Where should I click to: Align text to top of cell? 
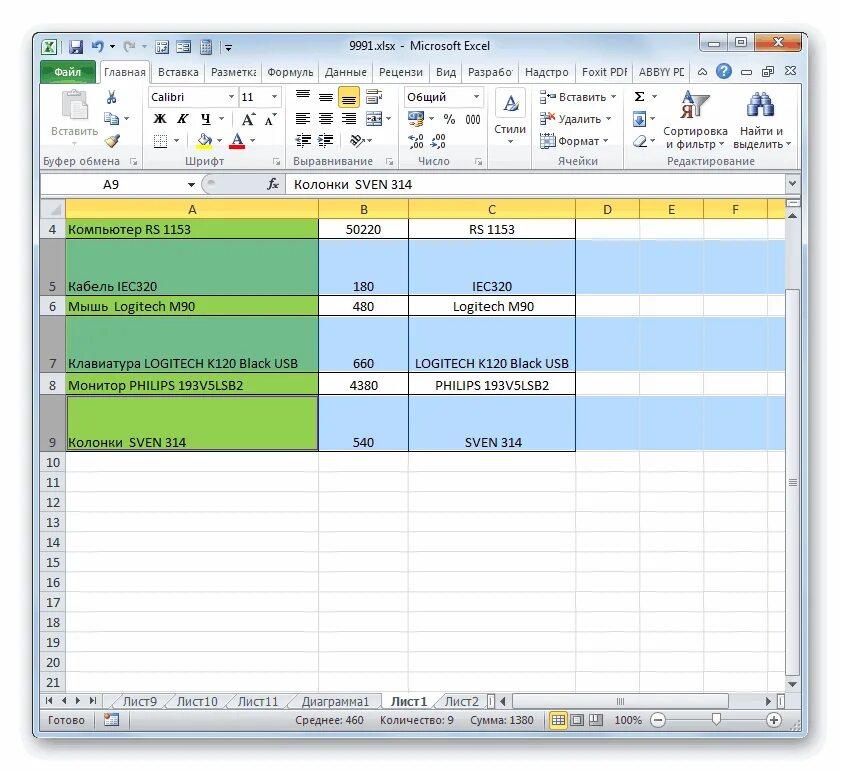pos(303,97)
